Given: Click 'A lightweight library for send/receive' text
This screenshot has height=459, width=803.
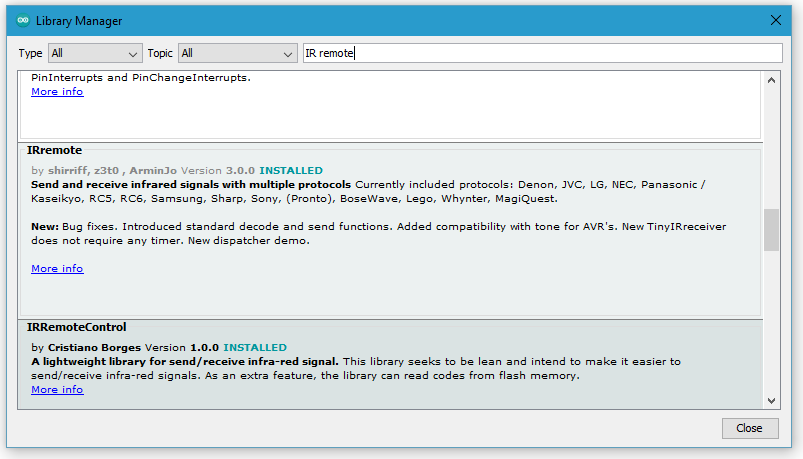Looking at the screenshot, I should [x=184, y=362].
